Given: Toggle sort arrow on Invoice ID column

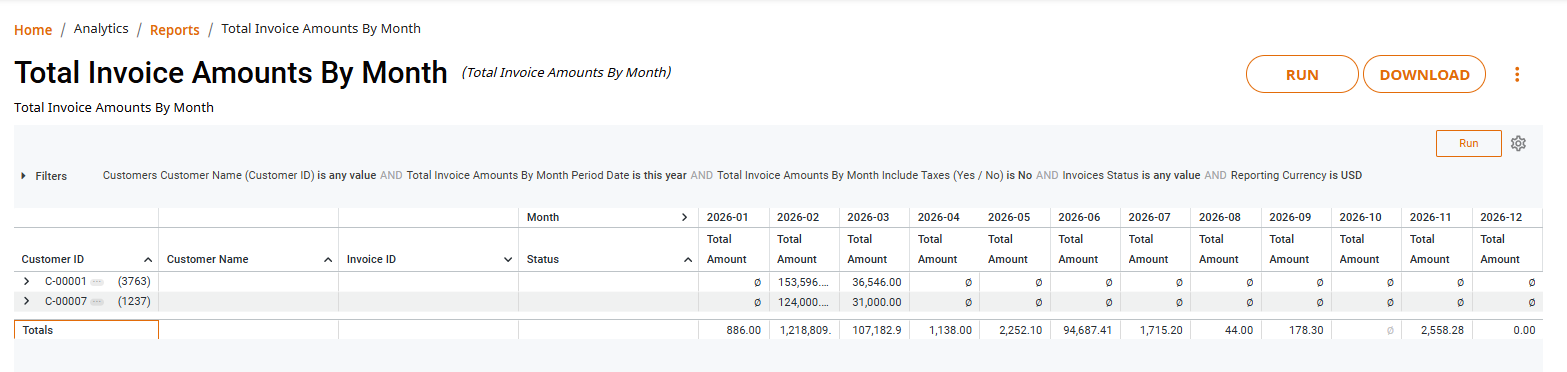Looking at the screenshot, I should click(x=508, y=259).
